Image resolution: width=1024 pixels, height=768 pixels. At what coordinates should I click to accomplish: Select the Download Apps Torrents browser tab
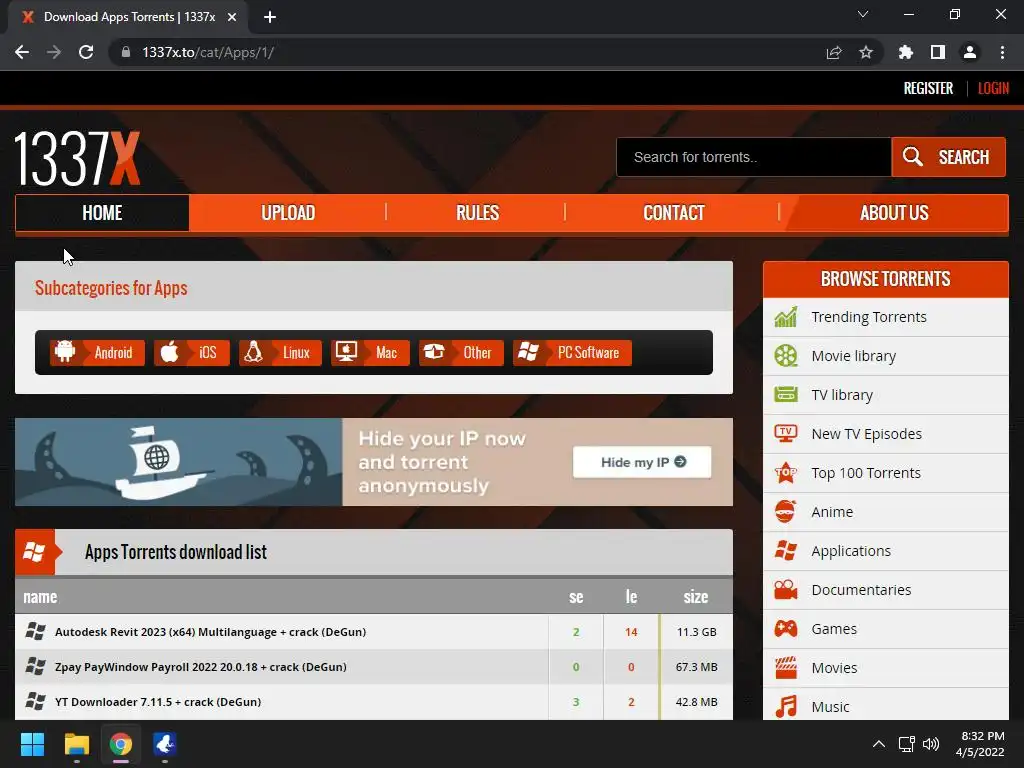[129, 17]
